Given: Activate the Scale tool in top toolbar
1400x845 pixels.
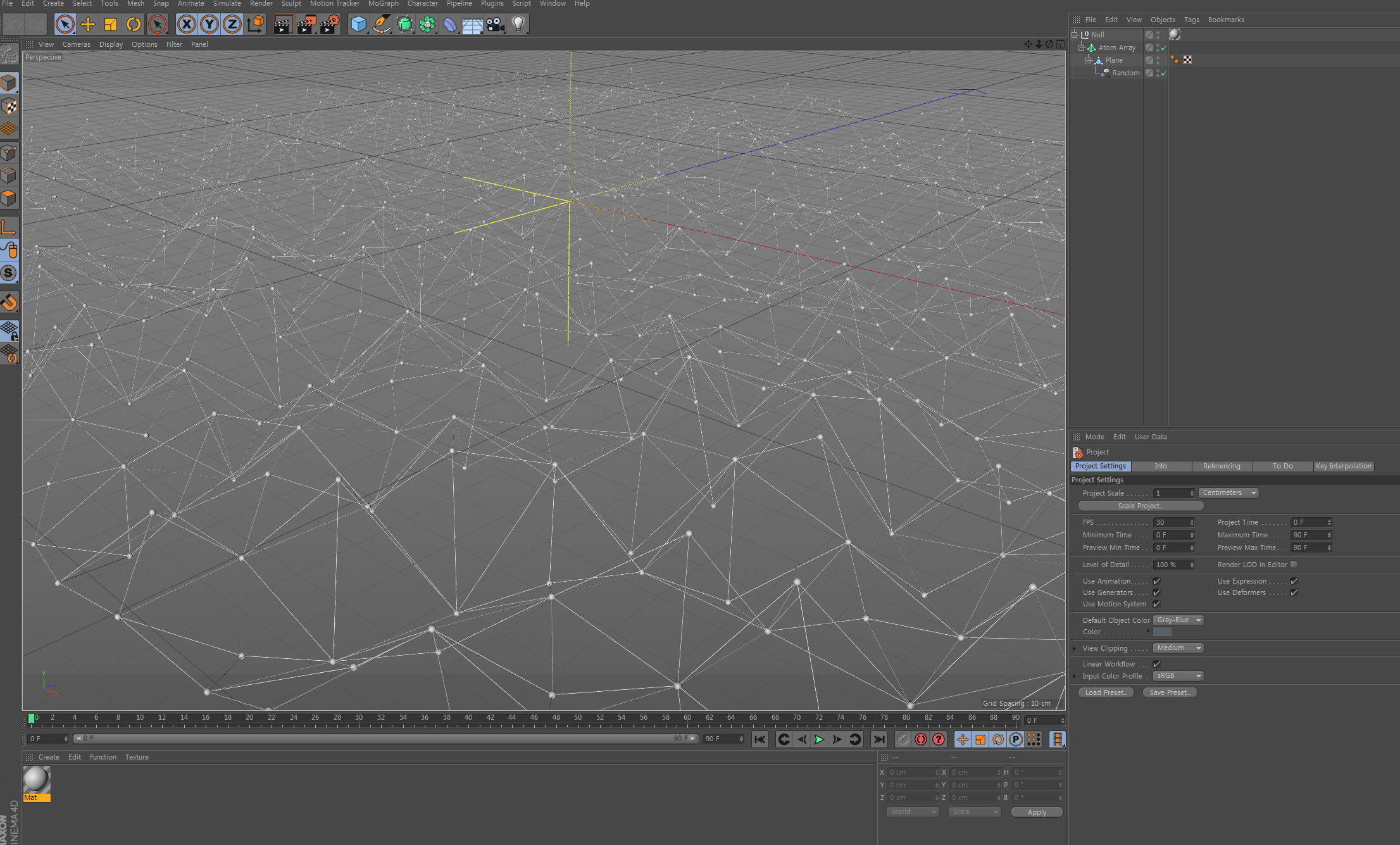Looking at the screenshot, I should click(x=111, y=25).
